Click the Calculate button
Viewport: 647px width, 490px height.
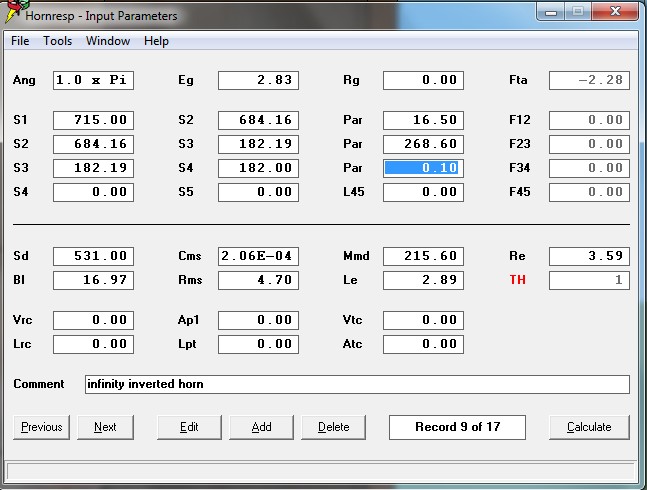click(589, 427)
